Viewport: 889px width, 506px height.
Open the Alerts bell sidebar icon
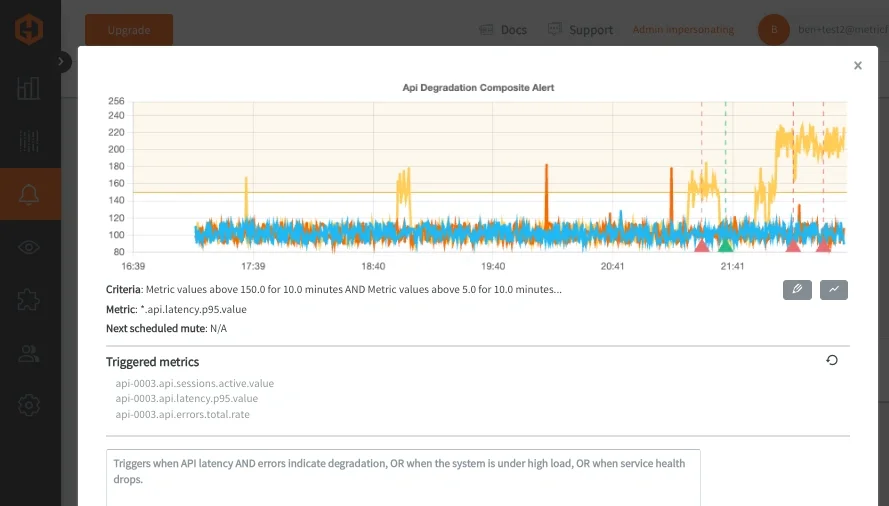29,194
